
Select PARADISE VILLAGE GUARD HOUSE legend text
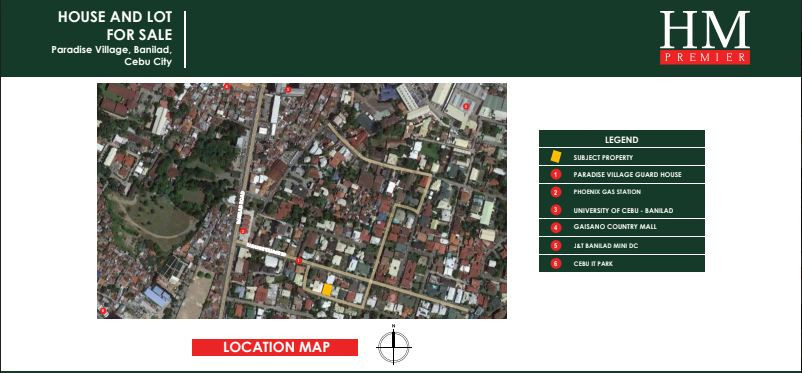pyautogui.click(x=628, y=174)
